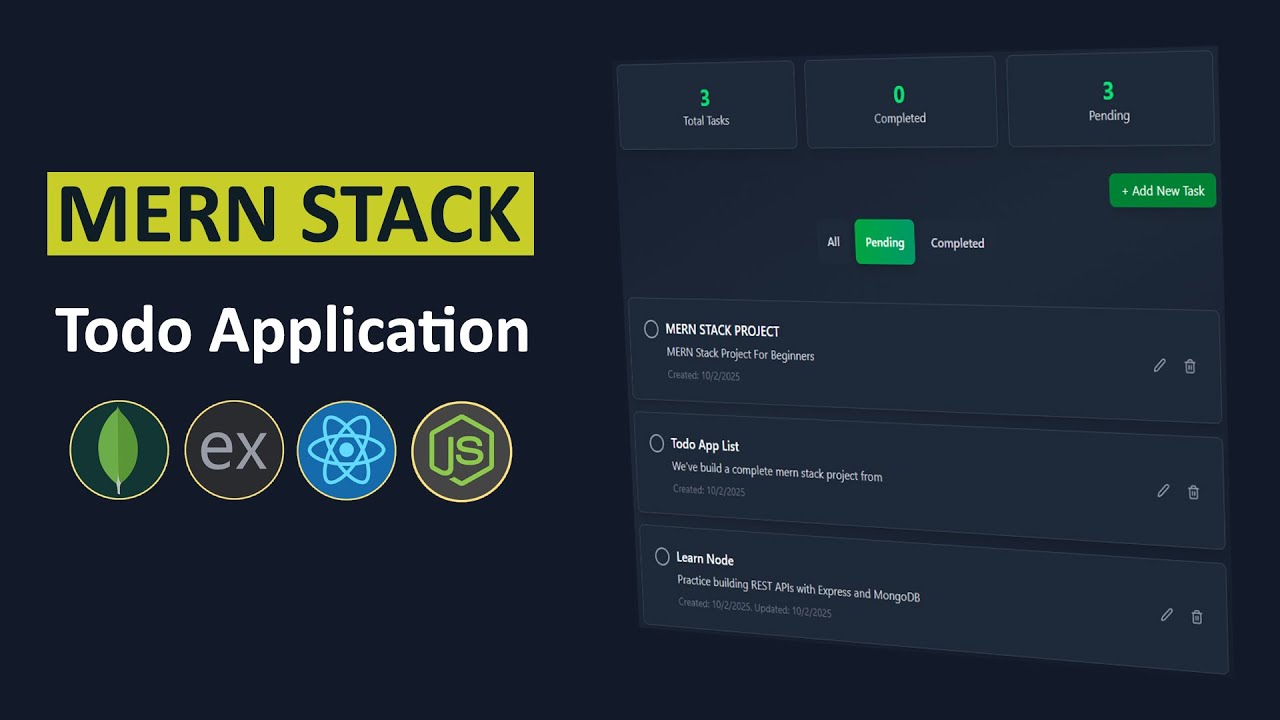Click the MongoDB leaf logo icon
Image resolution: width=1280 pixels, height=720 pixels.
(119, 451)
